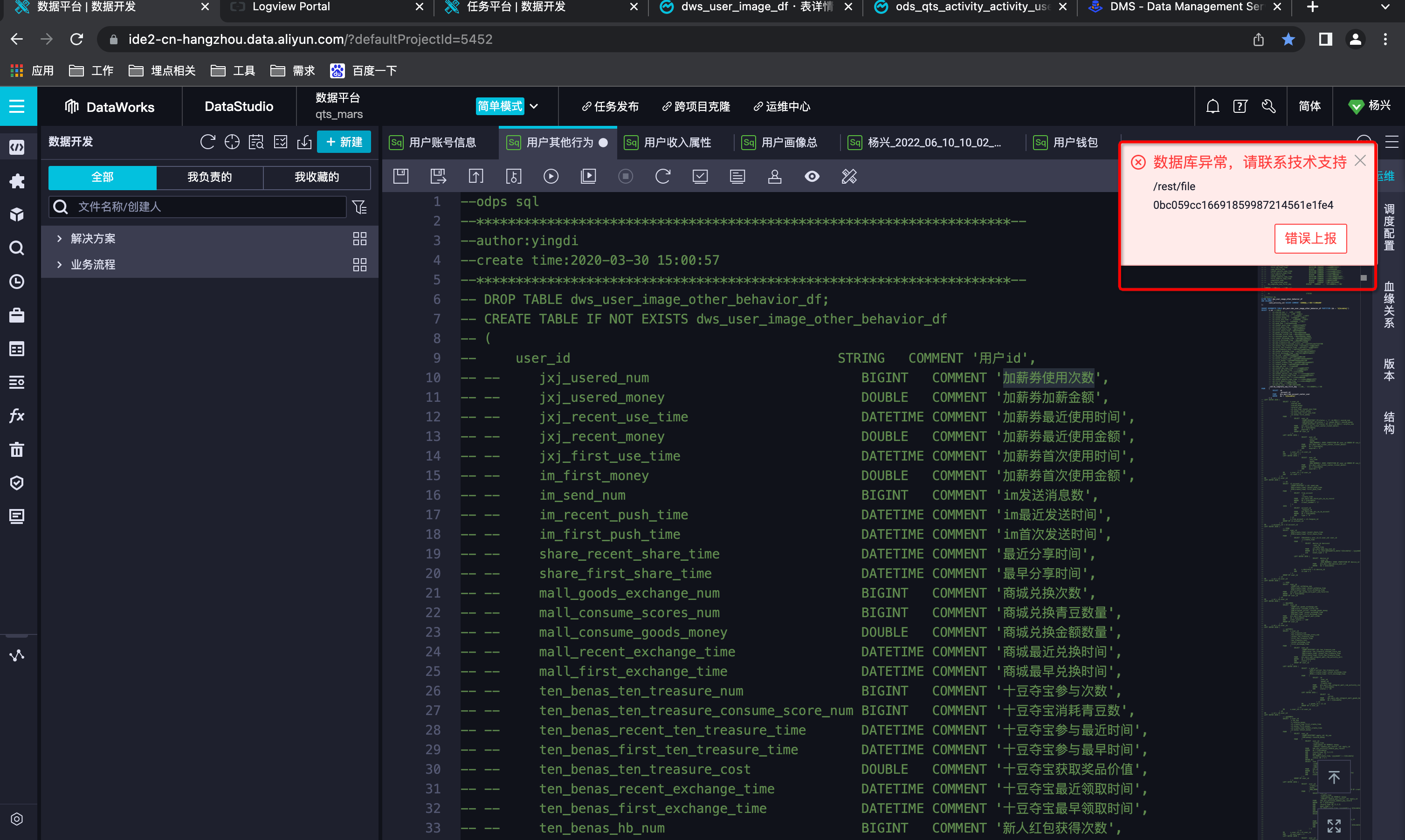Click the 新建 create button
This screenshot has width=1405, height=840.
coord(344,142)
